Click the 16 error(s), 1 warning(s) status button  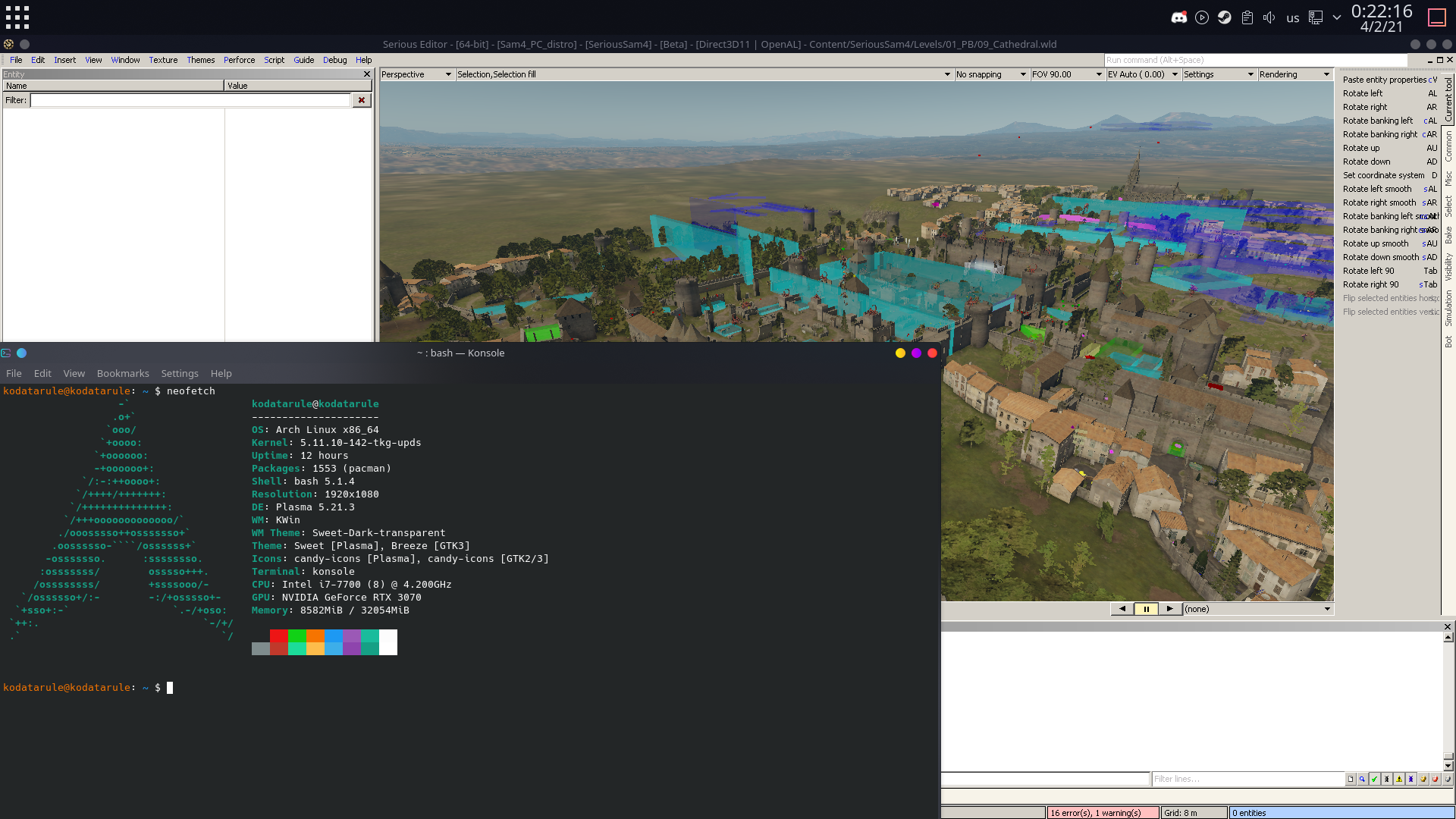click(1103, 812)
